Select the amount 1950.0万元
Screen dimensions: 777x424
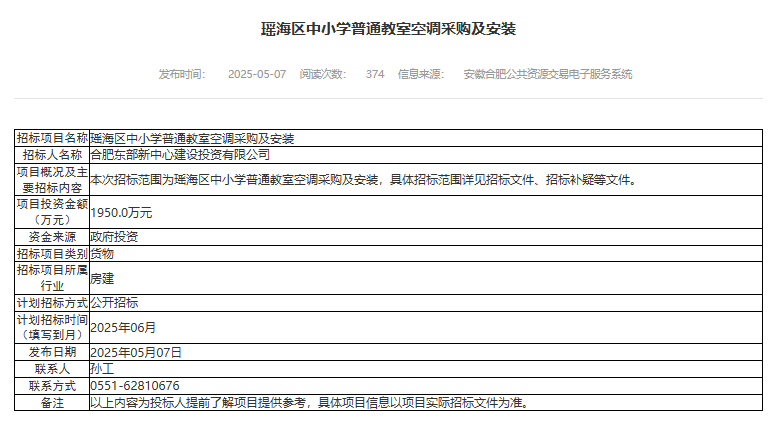click(121, 212)
